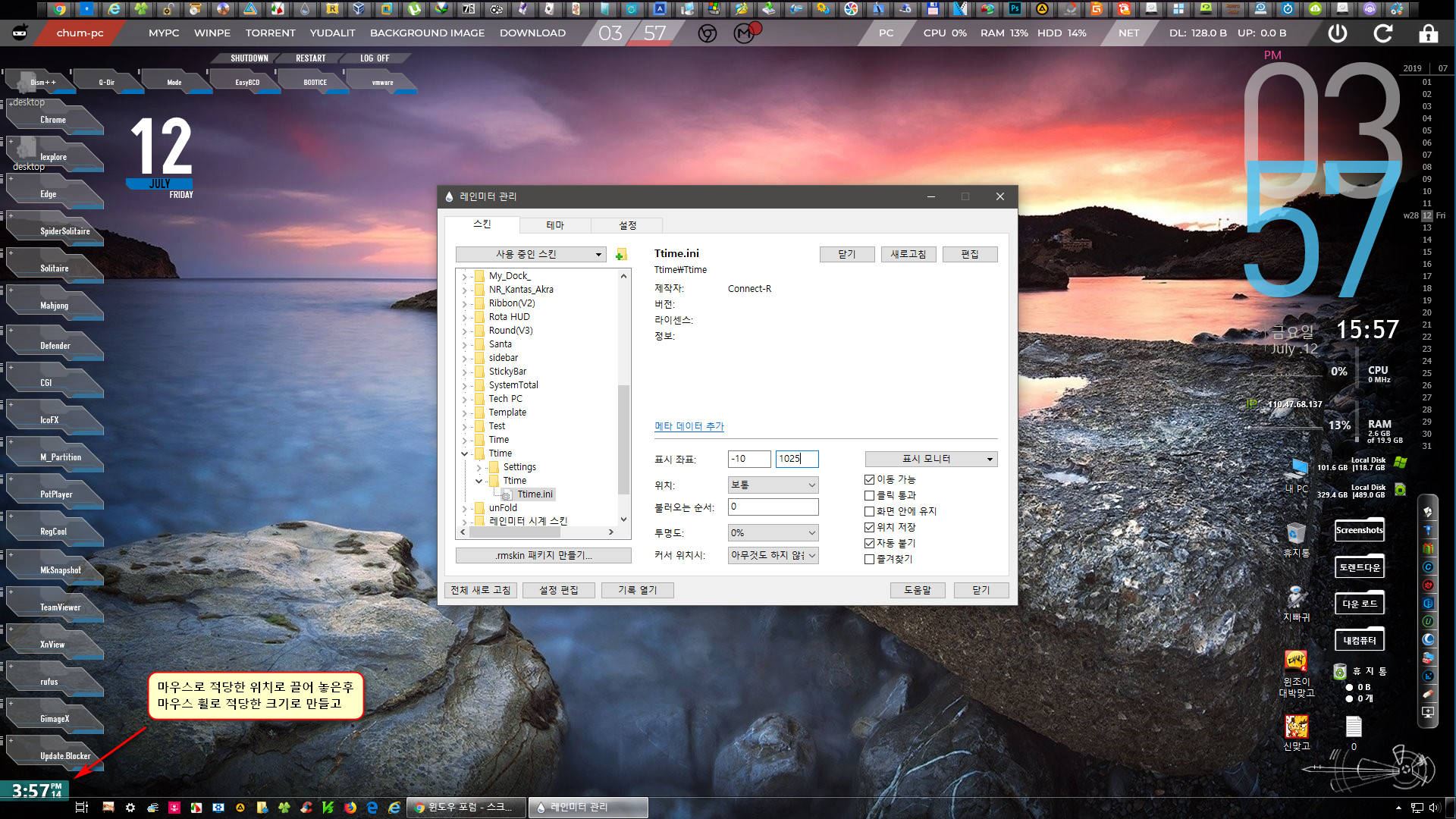
Task: Launch Internet Explorer icon in top dock
Action: pyautogui.click(x=114, y=9)
